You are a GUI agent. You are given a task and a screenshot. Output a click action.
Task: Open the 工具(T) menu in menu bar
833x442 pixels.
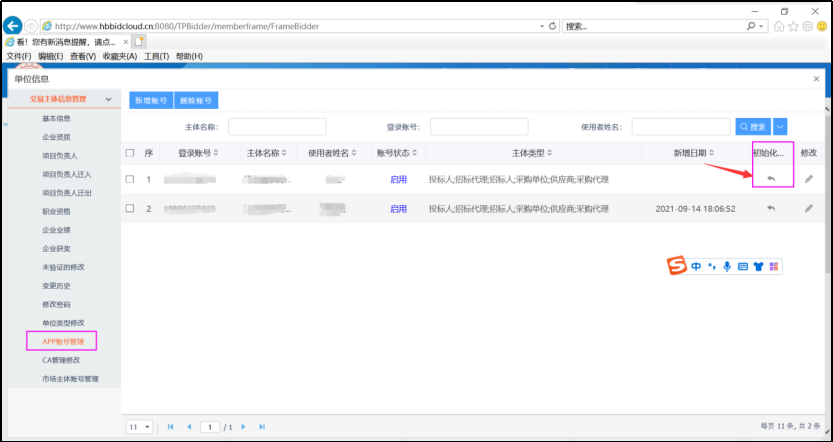coord(157,57)
